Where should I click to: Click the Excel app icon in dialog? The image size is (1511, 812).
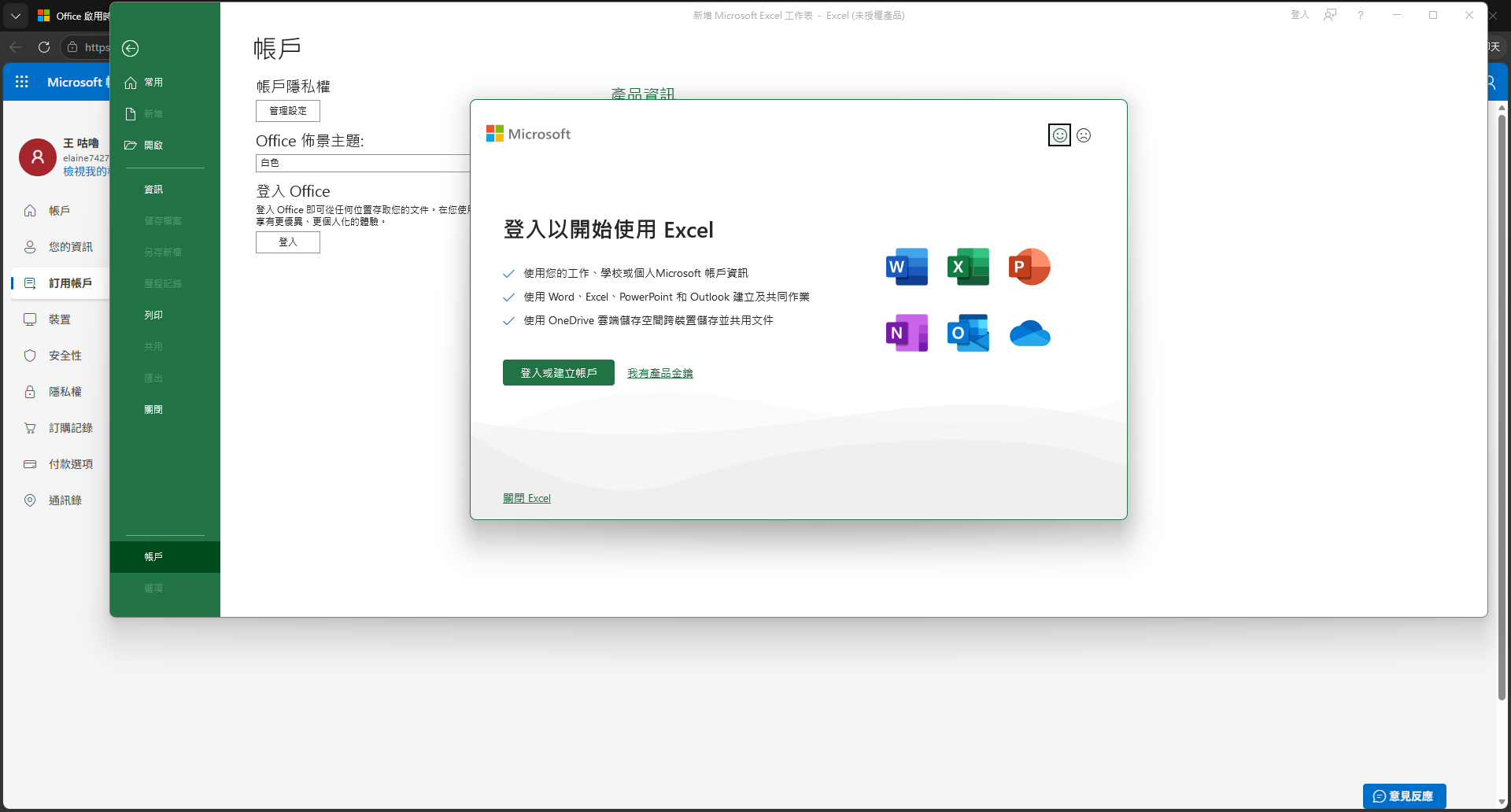pos(968,267)
